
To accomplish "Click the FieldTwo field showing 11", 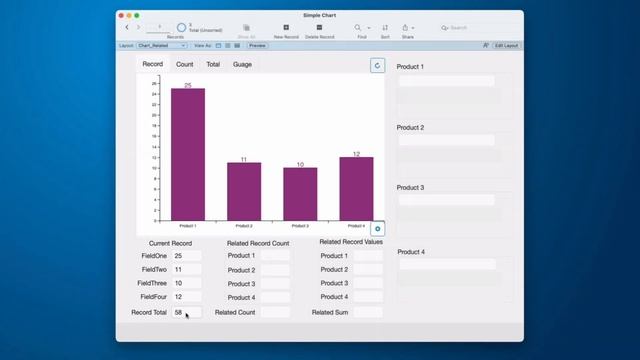I will coord(187,270).
